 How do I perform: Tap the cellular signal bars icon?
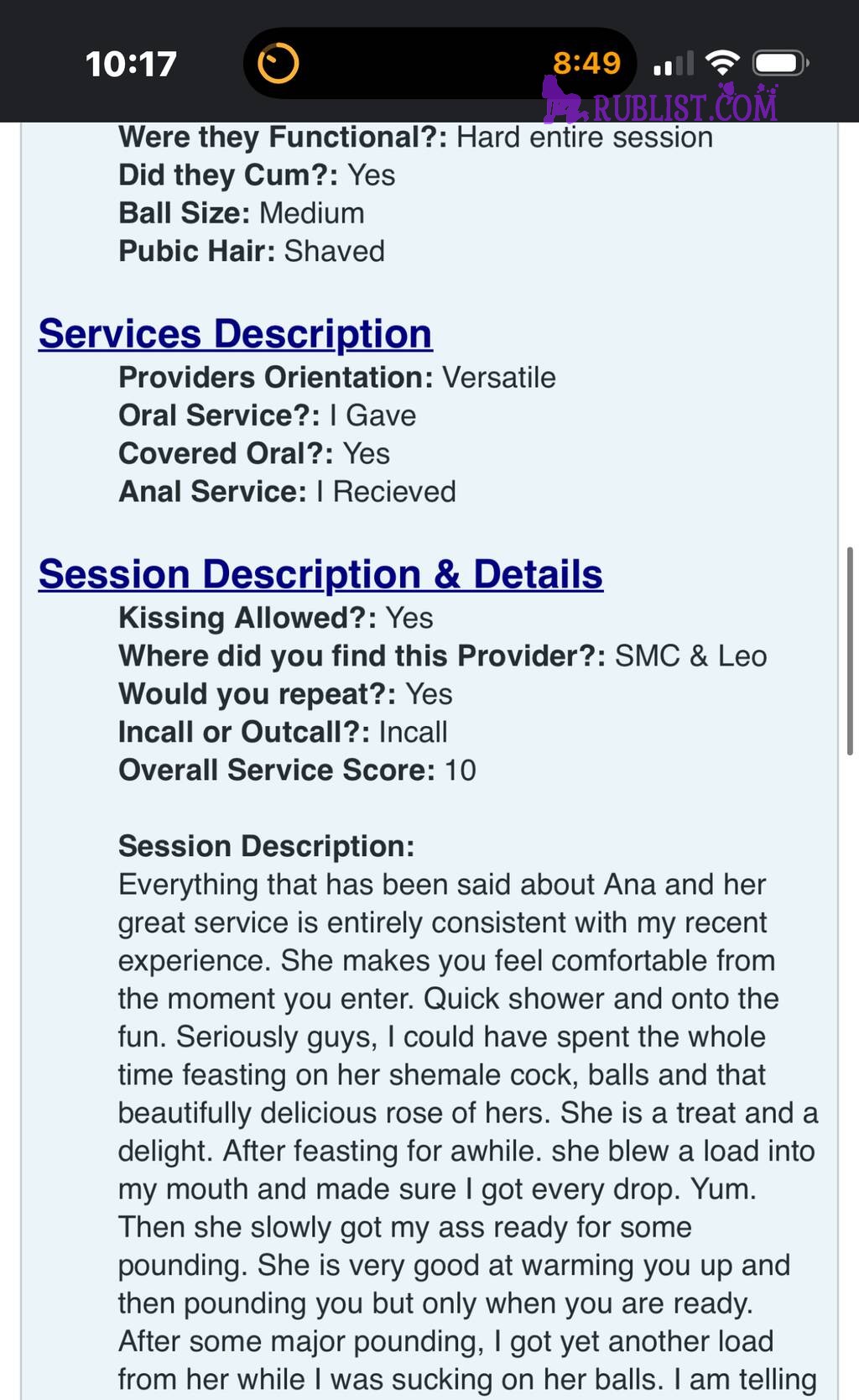pos(673,63)
